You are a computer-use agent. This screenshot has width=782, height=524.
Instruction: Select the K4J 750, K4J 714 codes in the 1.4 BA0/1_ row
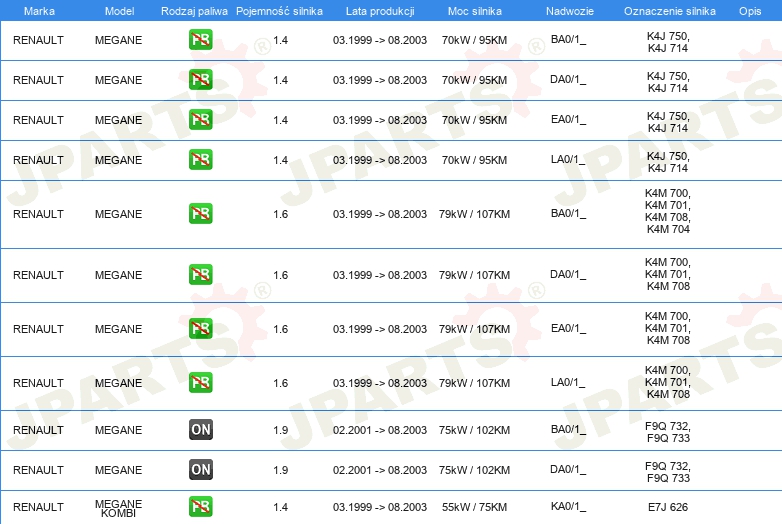tap(668, 42)
